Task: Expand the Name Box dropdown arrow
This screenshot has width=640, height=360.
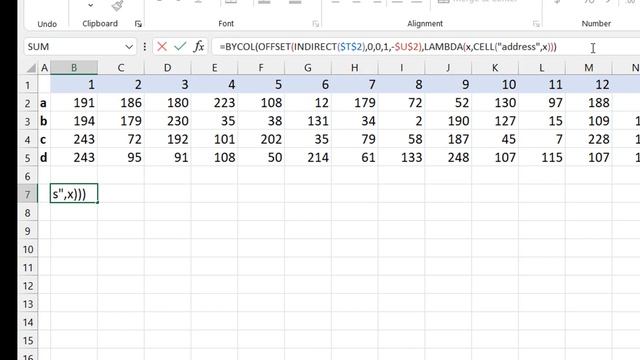Action: click(129, 47)
